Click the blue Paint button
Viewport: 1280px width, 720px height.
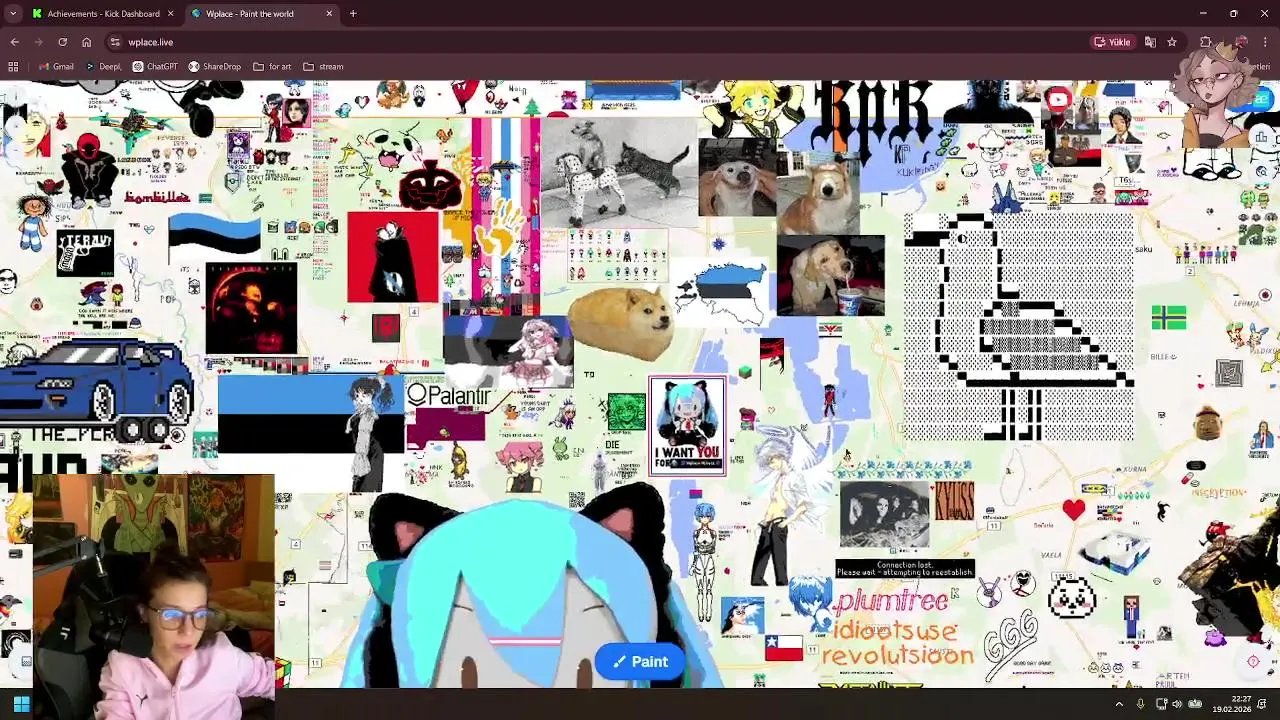(x=640, y=661)
